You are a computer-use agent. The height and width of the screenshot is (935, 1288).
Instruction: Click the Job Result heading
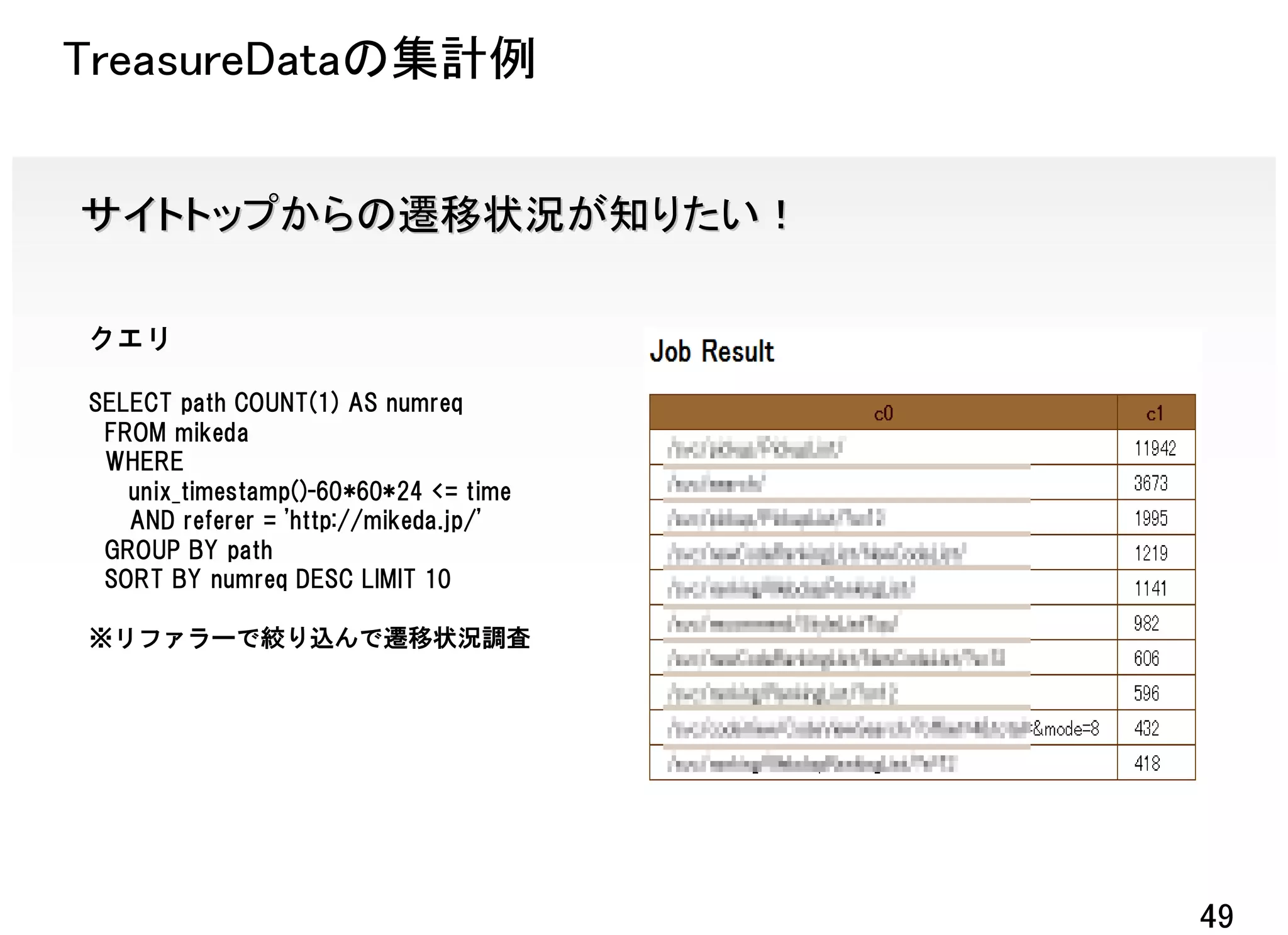click(x=712, y=351)
